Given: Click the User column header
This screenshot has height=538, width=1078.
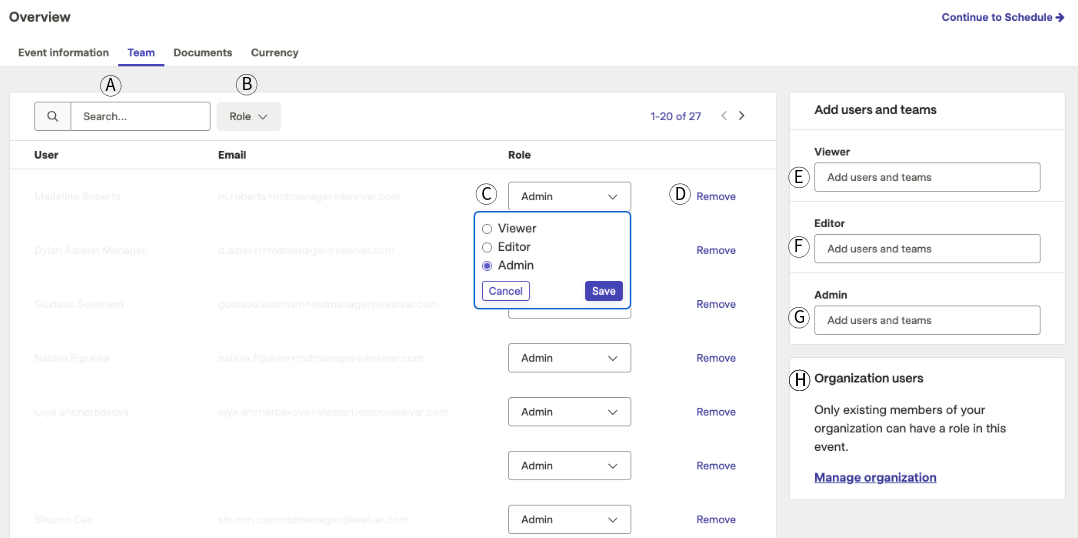Looking at the screenshot, I should pyautogui.click(x=46, y=155).
